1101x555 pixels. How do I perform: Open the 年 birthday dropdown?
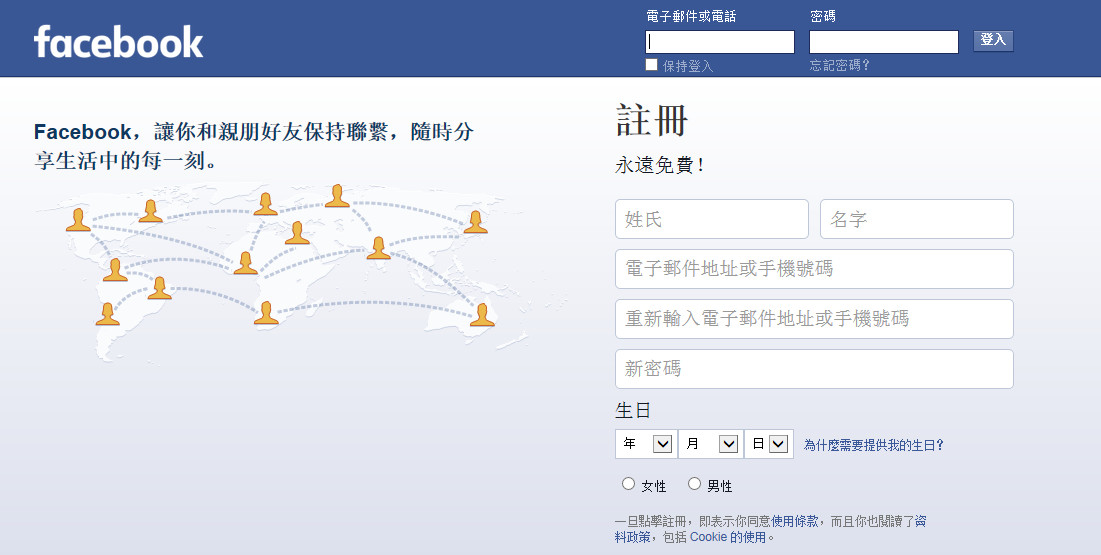(x=646, y=444)
